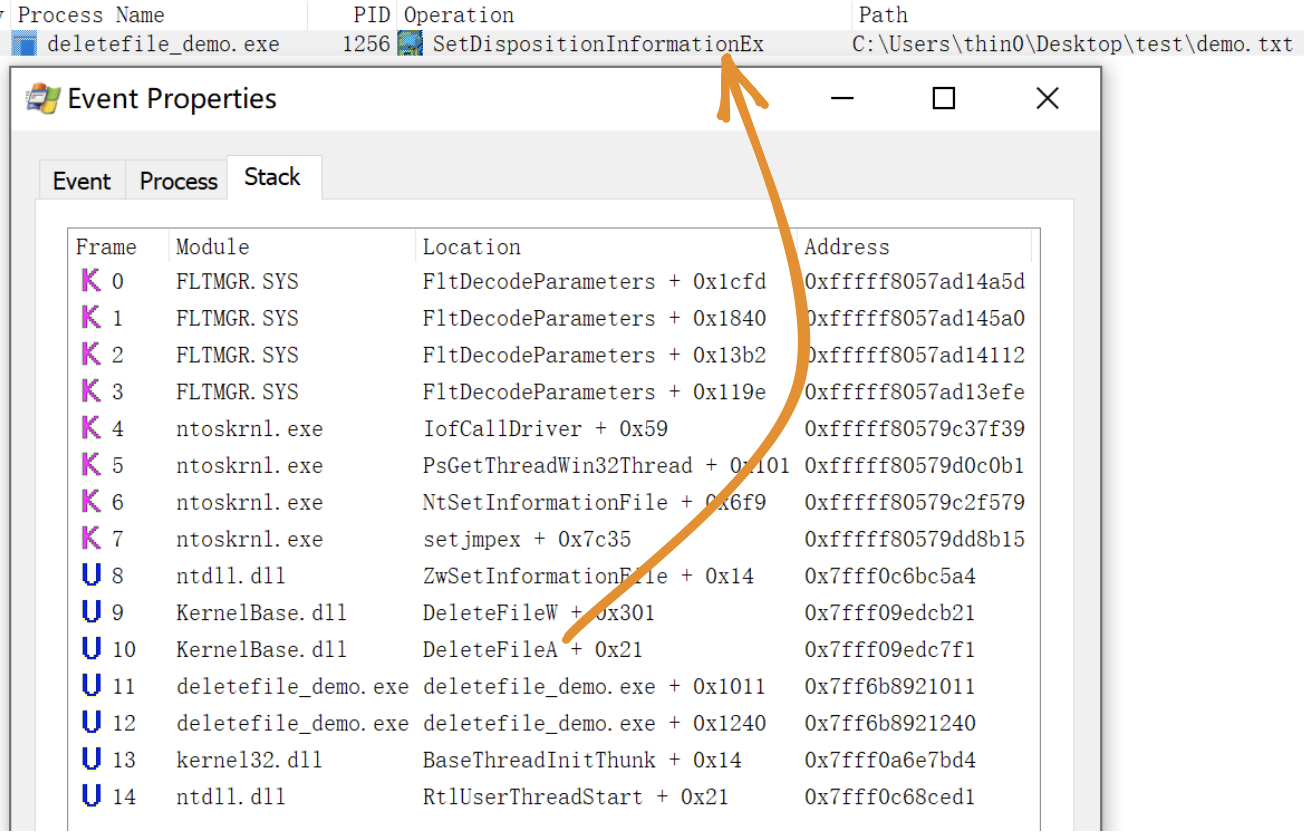Select kernel-mode K icon for frame 0
Viewport: 1304px width, 834px height.
91,281
